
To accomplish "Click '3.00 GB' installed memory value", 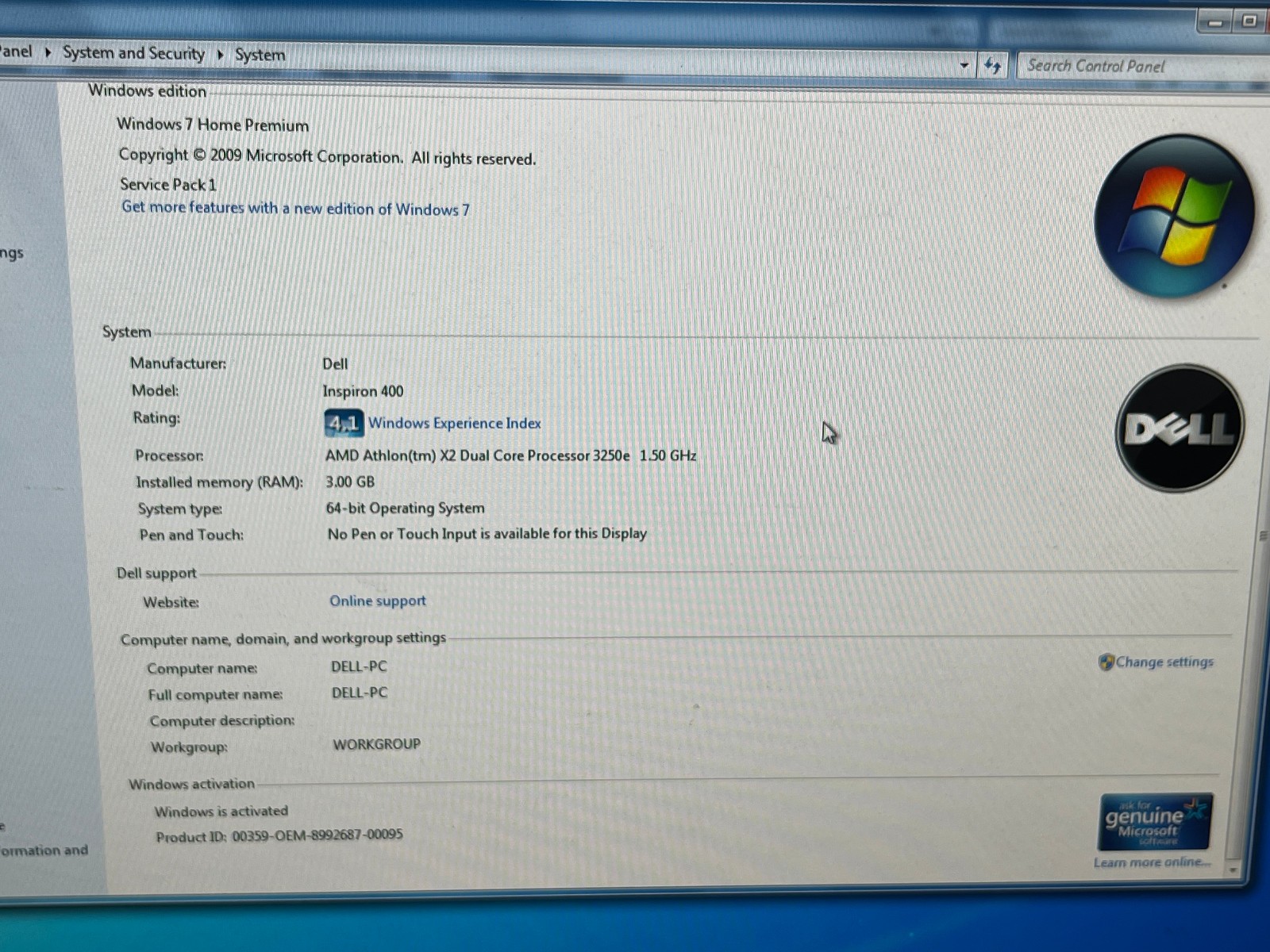I will click(350, 482).
